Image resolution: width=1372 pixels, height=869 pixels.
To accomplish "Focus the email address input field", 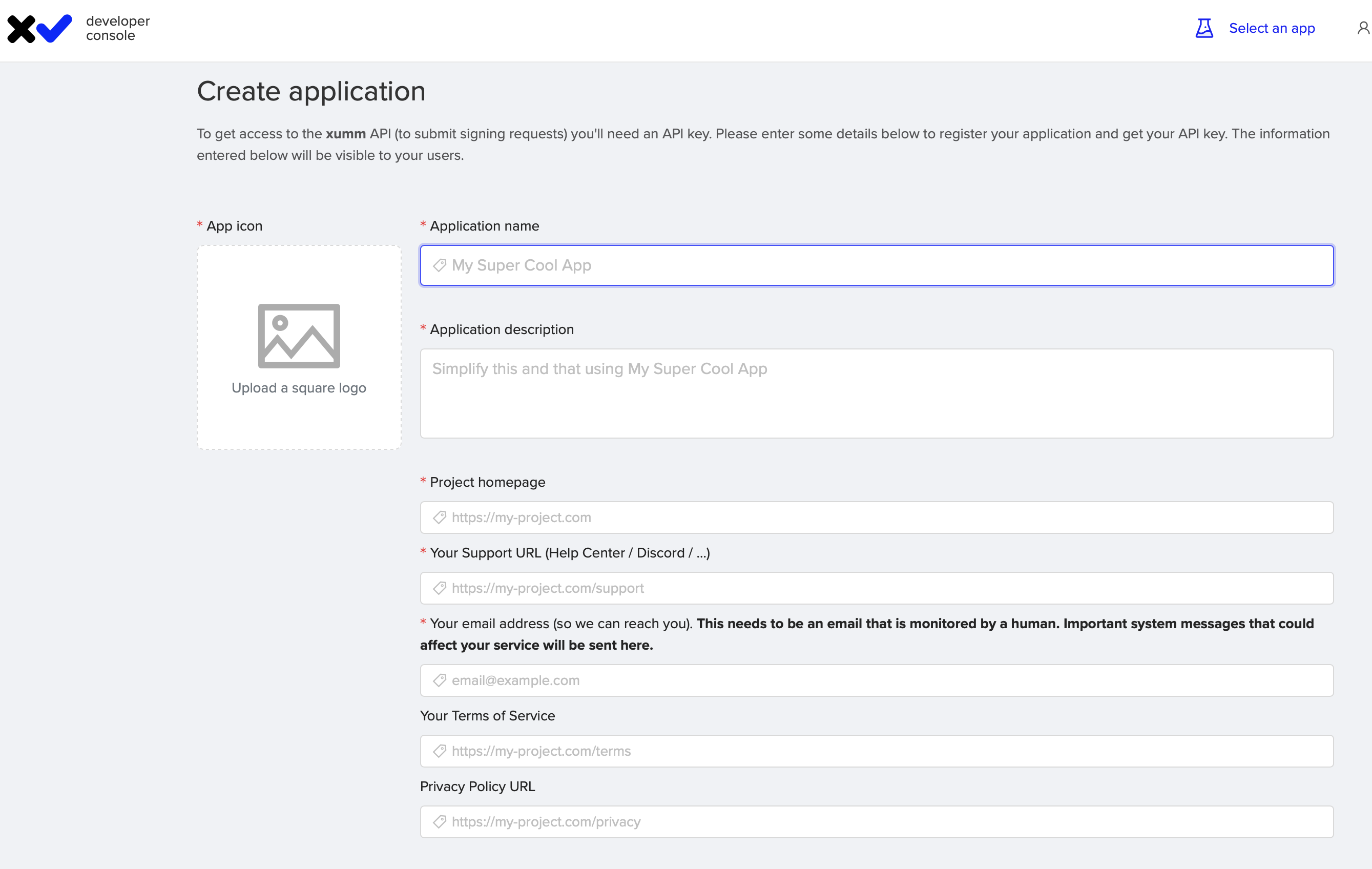I will point(876,680).
